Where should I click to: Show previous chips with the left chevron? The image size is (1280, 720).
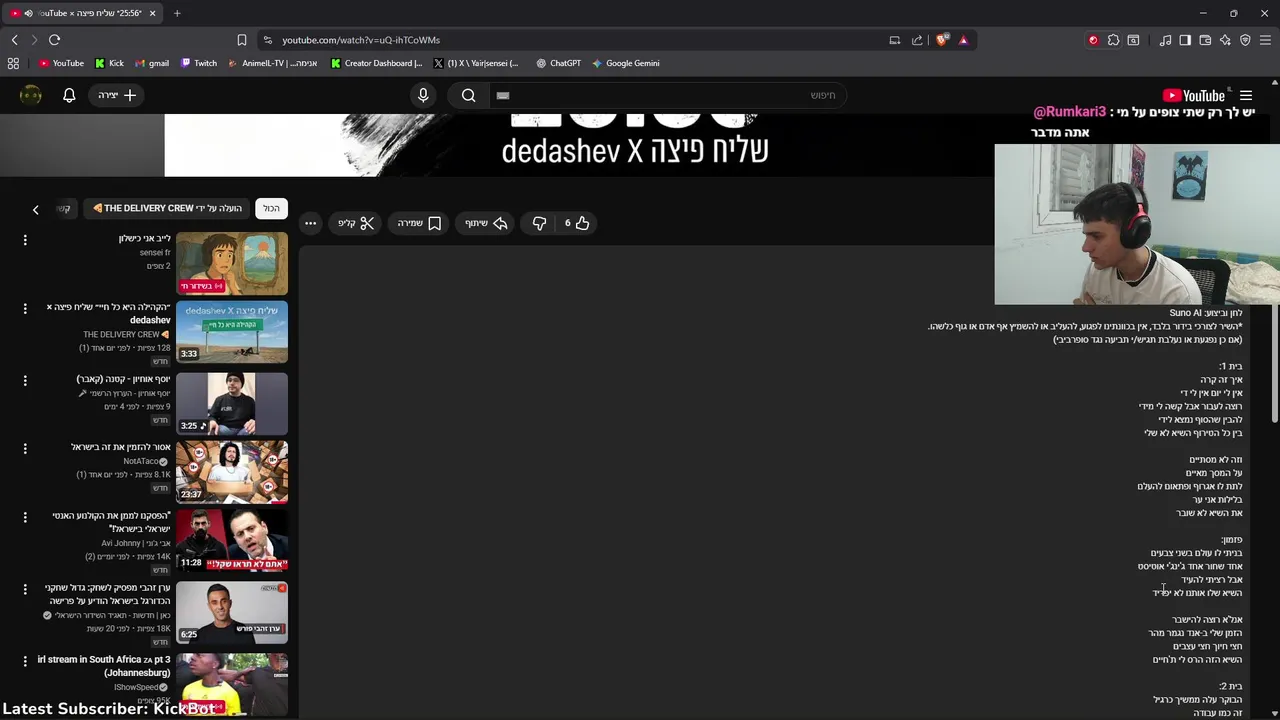coord(35,209)
